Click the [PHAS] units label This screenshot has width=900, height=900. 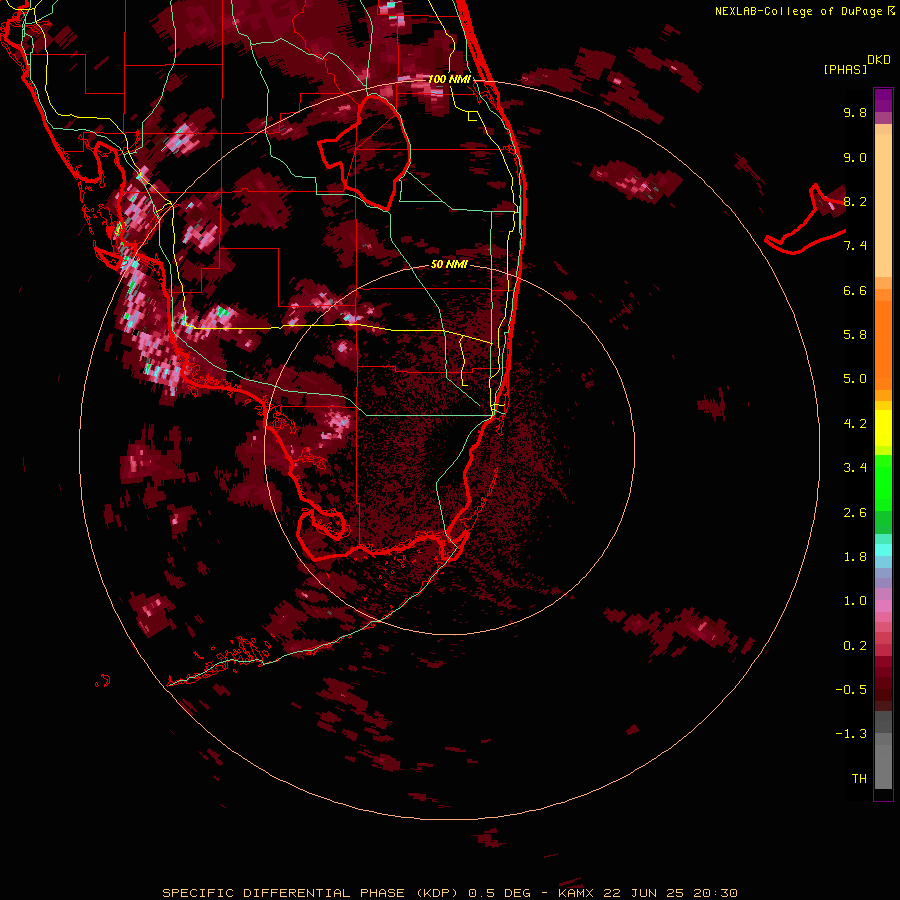coord(845,69)
